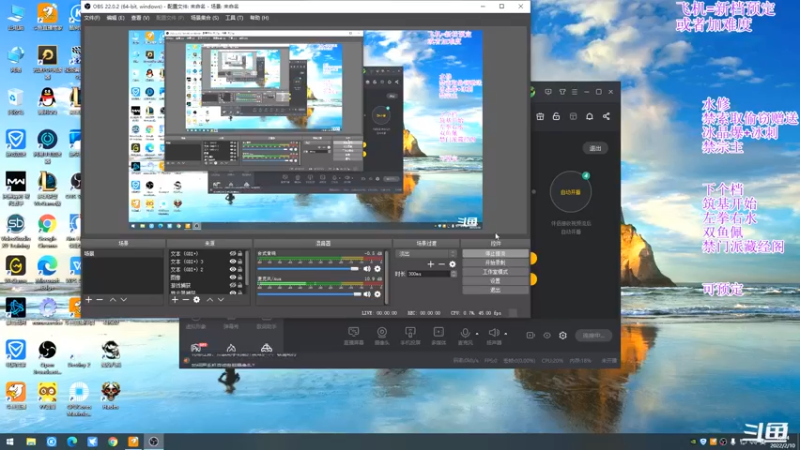Open phone casting icon in bottom streaming toolbar
The width and height of the screenshot is (800, 450).
click(x=410, y=332)
